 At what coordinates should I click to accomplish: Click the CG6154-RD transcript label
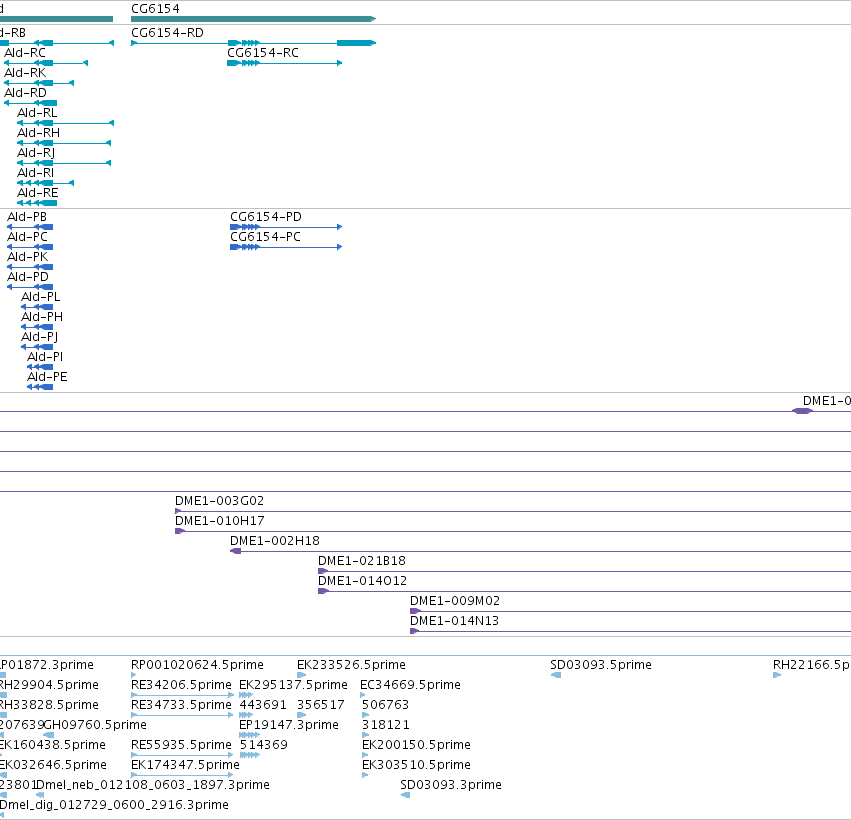[x=167, y=33]
